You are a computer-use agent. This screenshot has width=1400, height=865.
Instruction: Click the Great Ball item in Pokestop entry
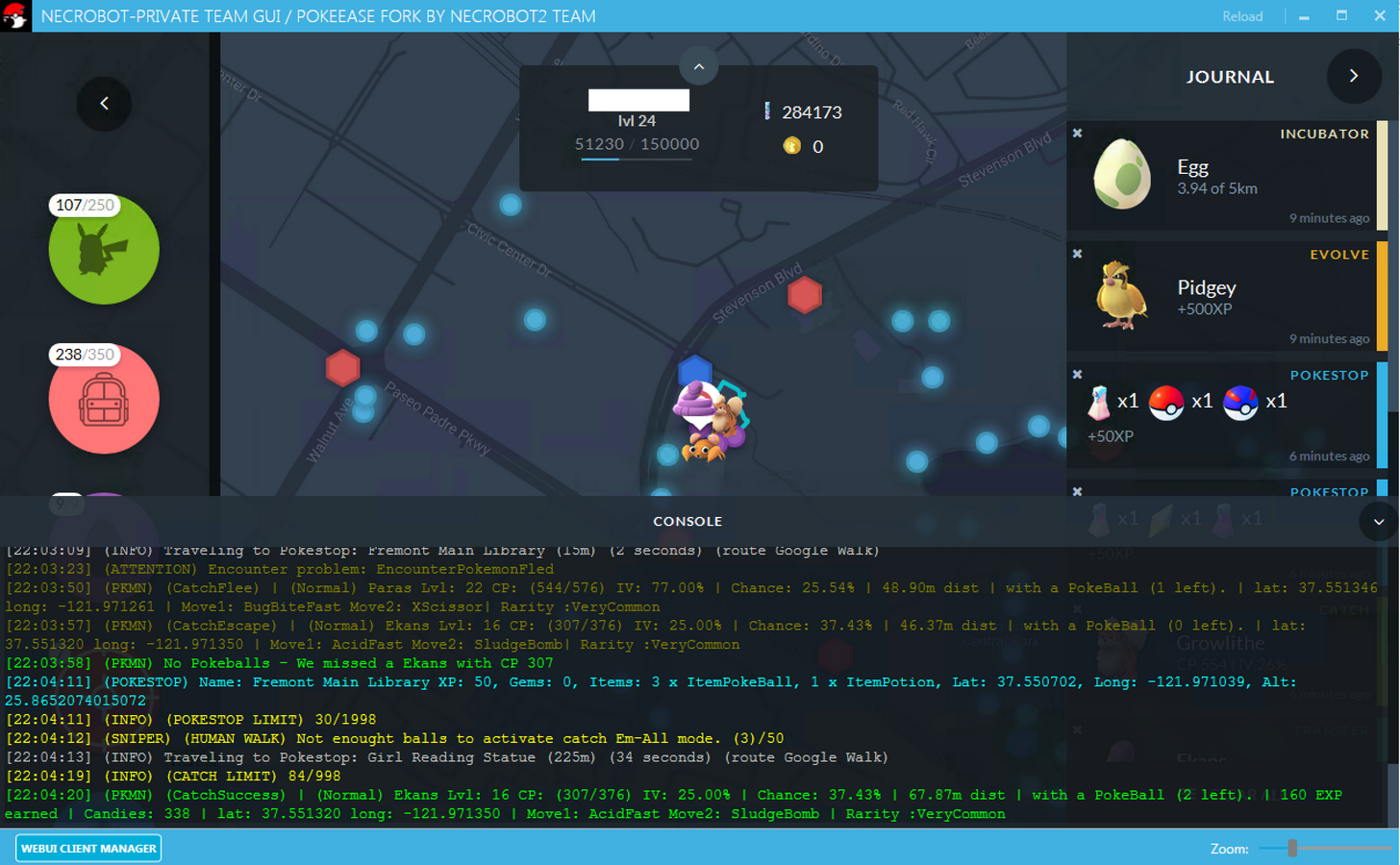coord(1240,403)
